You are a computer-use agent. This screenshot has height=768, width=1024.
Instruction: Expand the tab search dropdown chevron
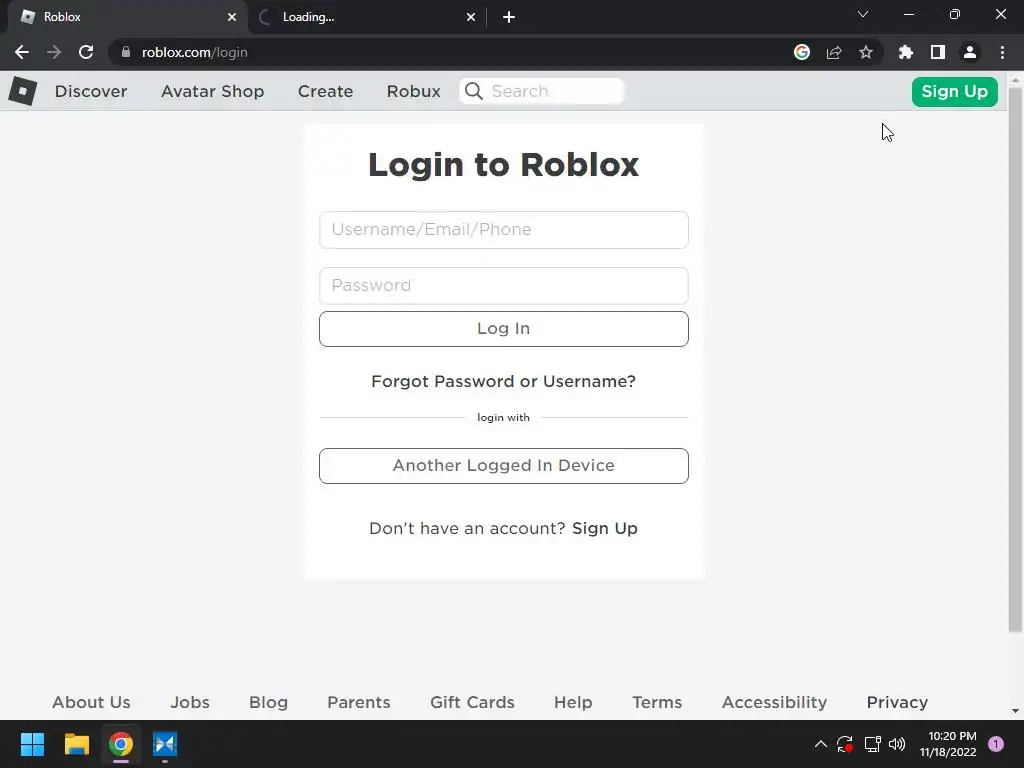pyautogui.click(x=863, y=14)
